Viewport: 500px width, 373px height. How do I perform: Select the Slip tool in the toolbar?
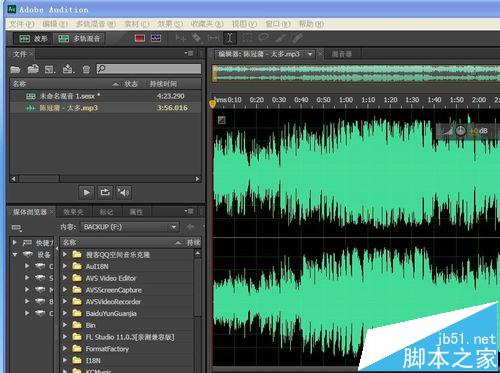point(213,38)
